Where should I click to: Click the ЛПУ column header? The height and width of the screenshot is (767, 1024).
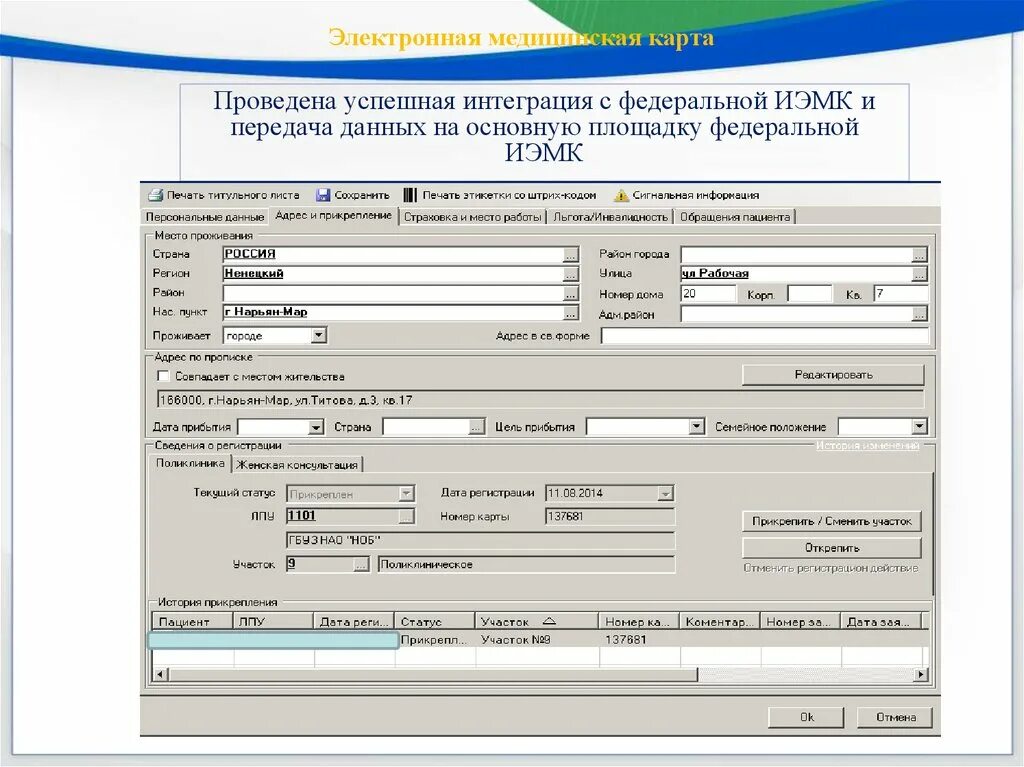(x=273, y=621)
